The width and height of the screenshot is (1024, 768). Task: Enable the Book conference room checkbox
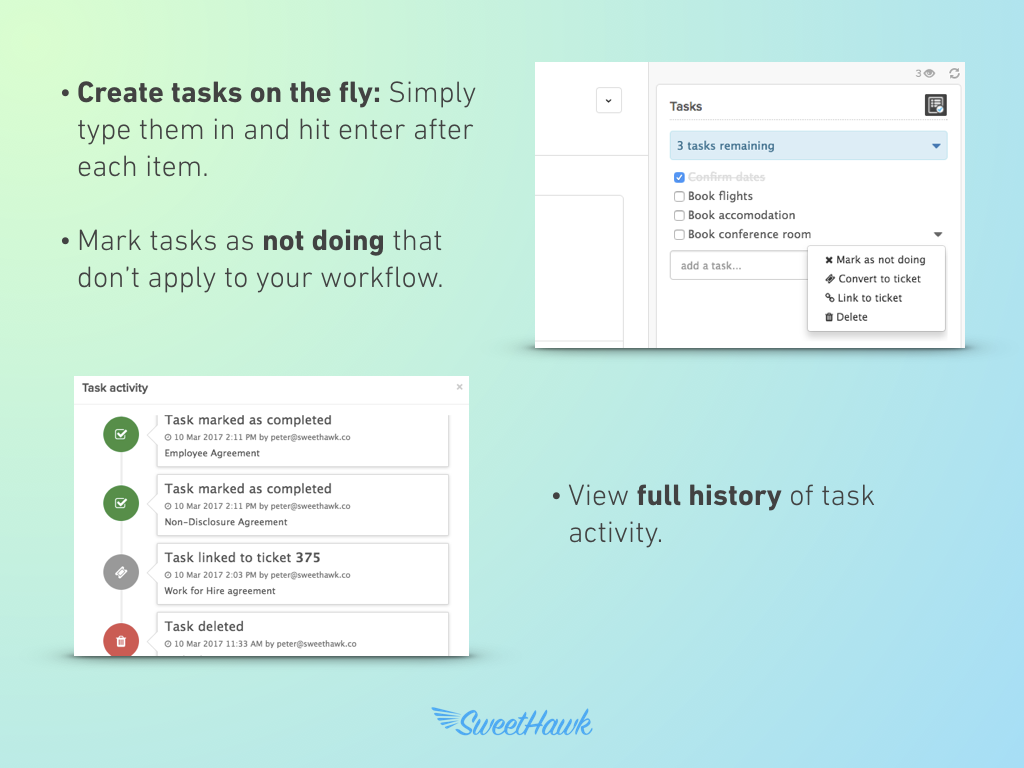(x=679, y=235)
